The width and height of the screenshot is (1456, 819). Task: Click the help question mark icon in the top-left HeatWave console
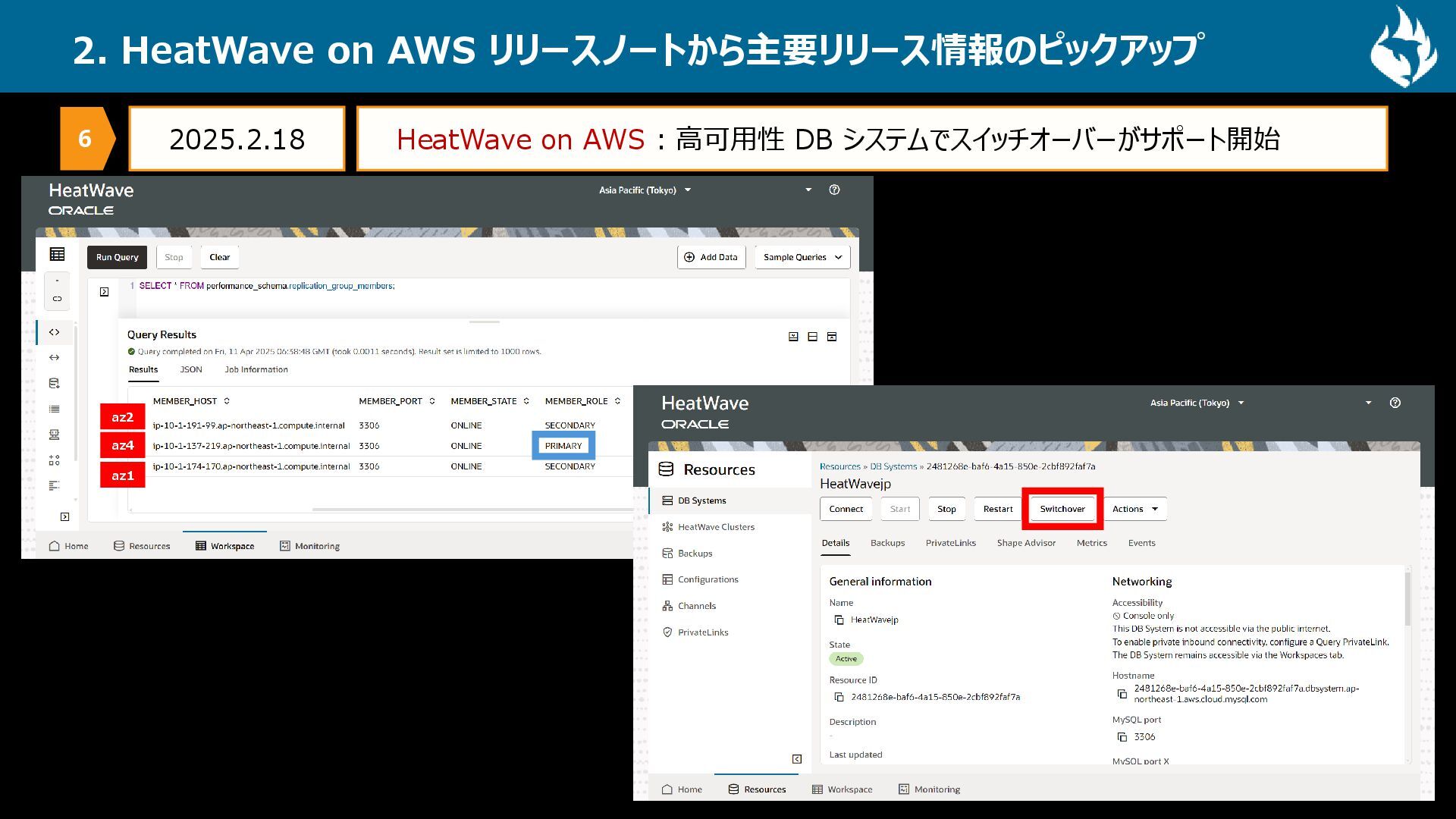point(834,190)
